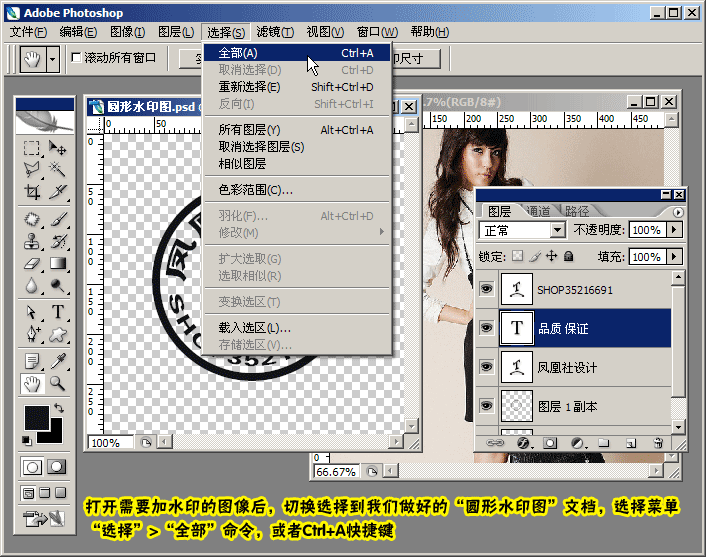Select the 凤凰社设计 layer thumbnail
The image size is (706, 557).
[516, 367]
